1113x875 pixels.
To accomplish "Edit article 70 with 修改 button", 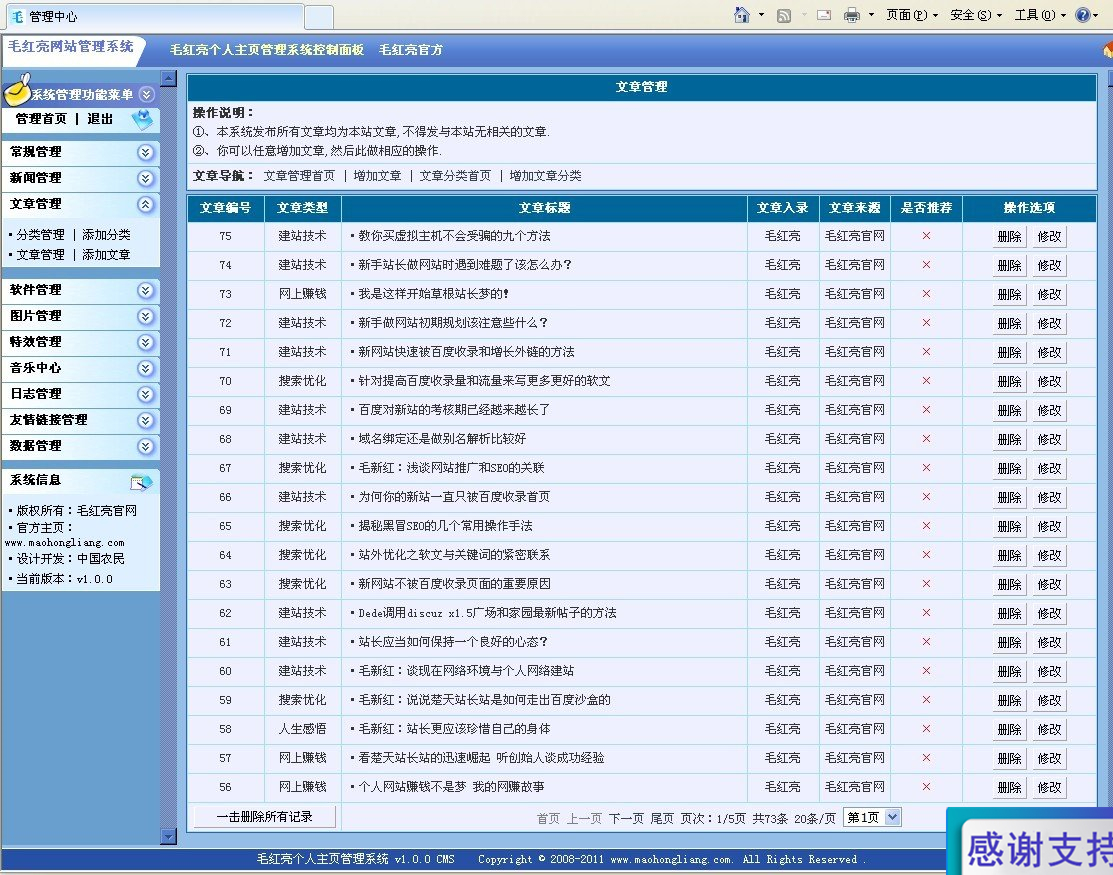I will pyautogui.click(x=1049, y=382).
